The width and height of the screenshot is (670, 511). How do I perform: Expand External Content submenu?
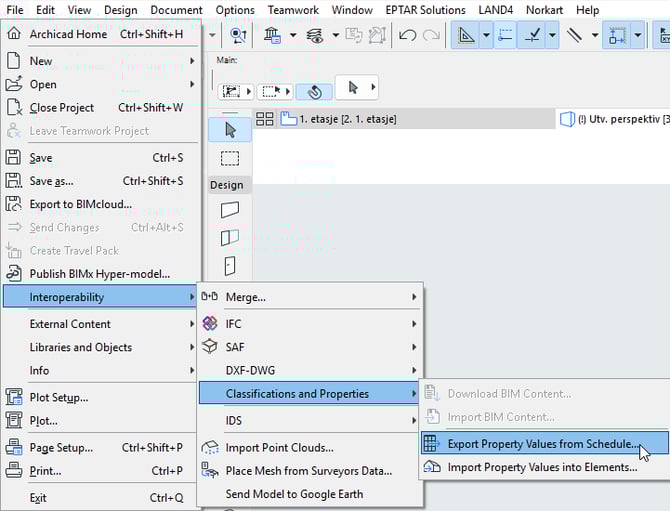(101, 324)
